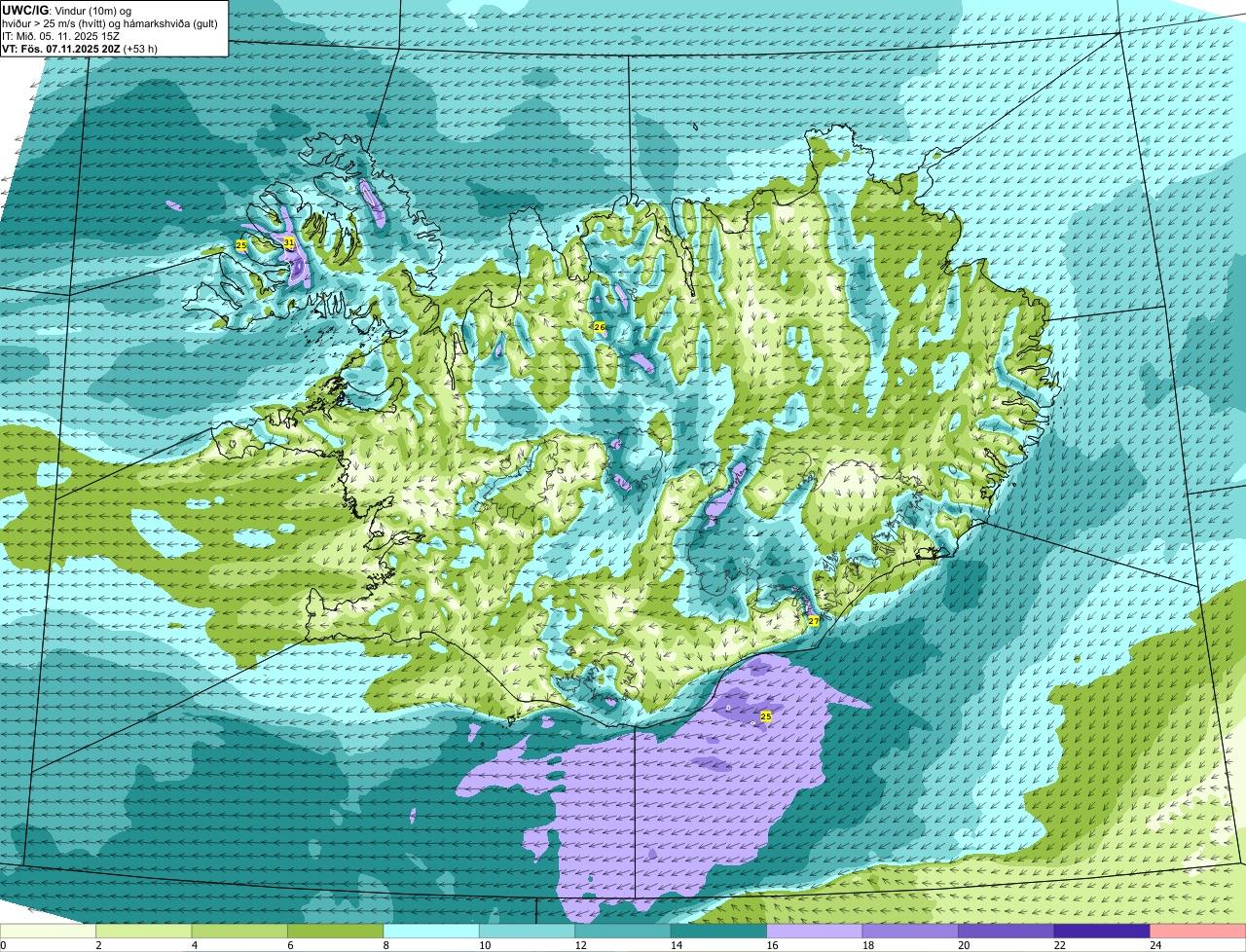The image size is (1246, 952).
Task: Pick the 20–22 violet legend swatch
Action: click(1006, 931)
